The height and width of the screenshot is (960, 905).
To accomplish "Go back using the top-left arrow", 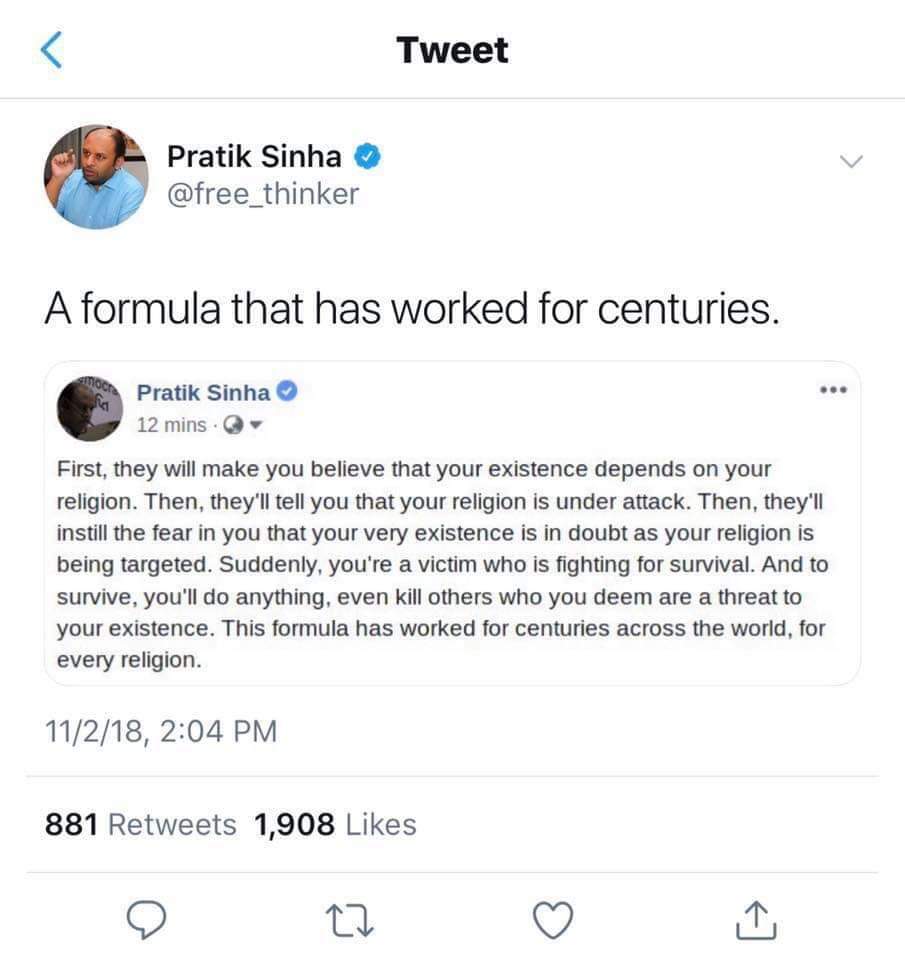I will 52,50.
